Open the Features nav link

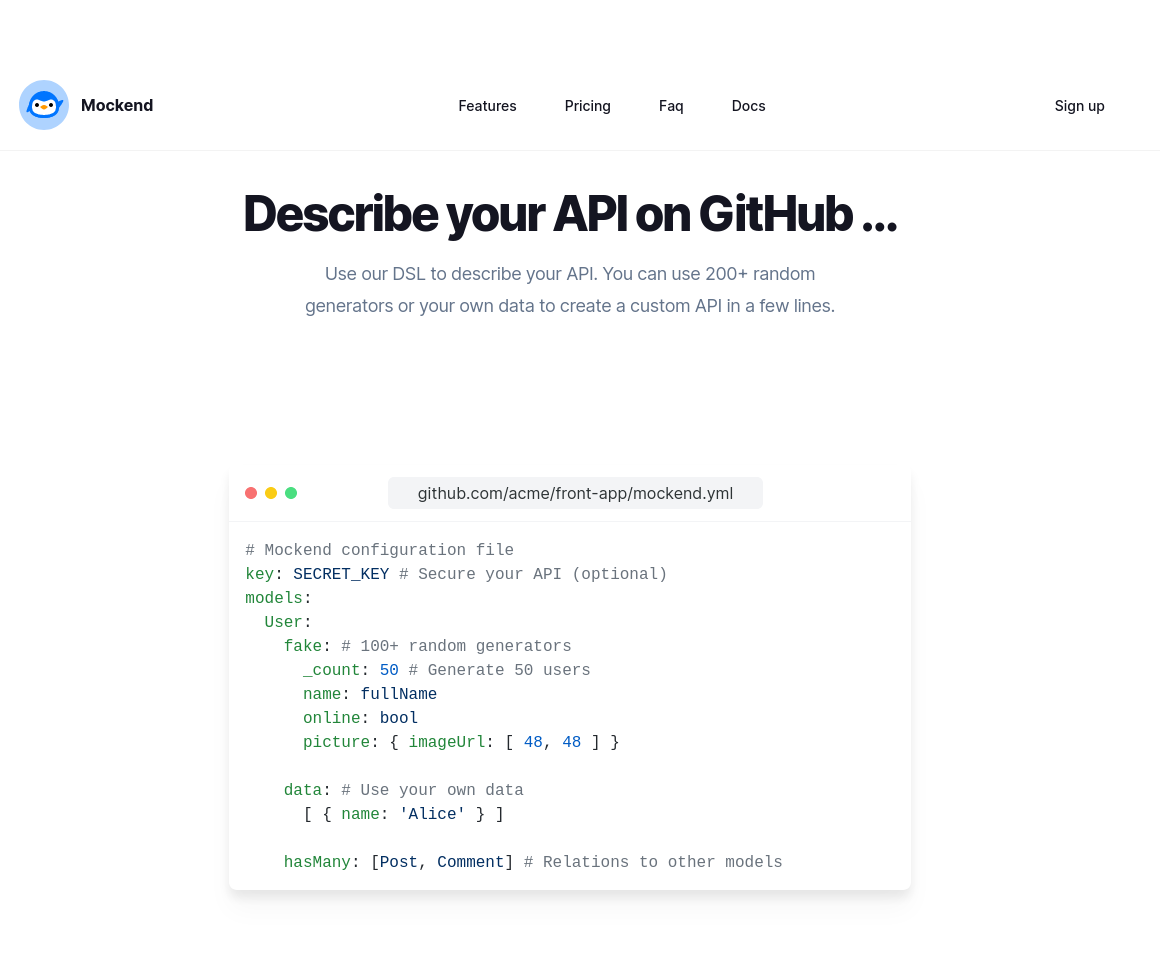click(487, 106)
